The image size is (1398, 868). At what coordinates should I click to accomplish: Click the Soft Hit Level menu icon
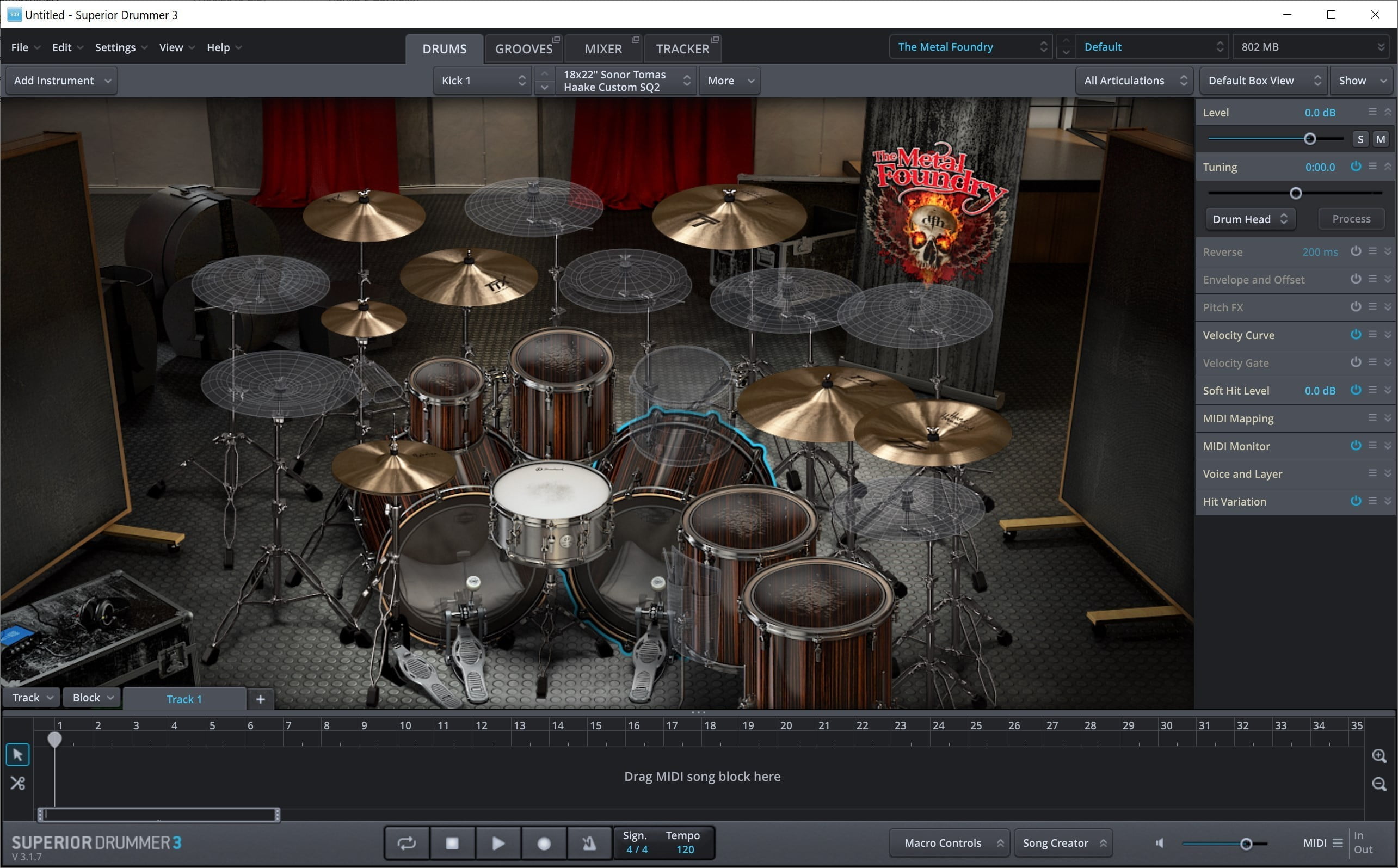(x=1373, y=390)
